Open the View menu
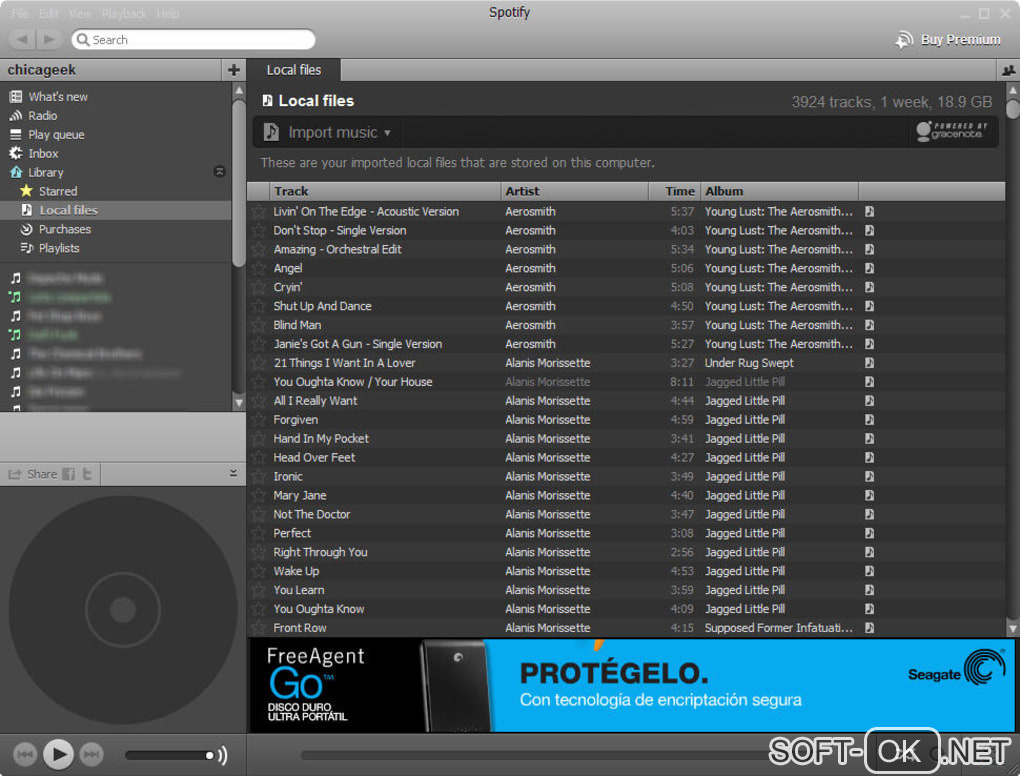The width and height of the screenshot is (1020, 776). 80,14
